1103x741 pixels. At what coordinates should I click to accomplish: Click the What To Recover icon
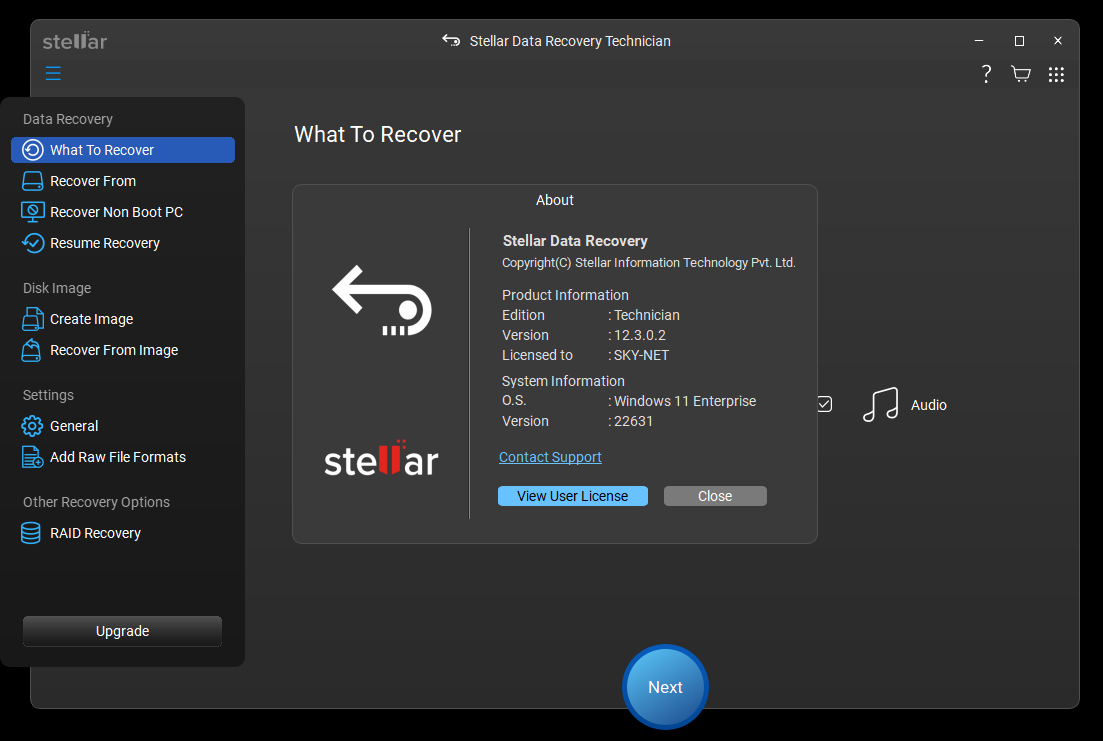(32, 150)
